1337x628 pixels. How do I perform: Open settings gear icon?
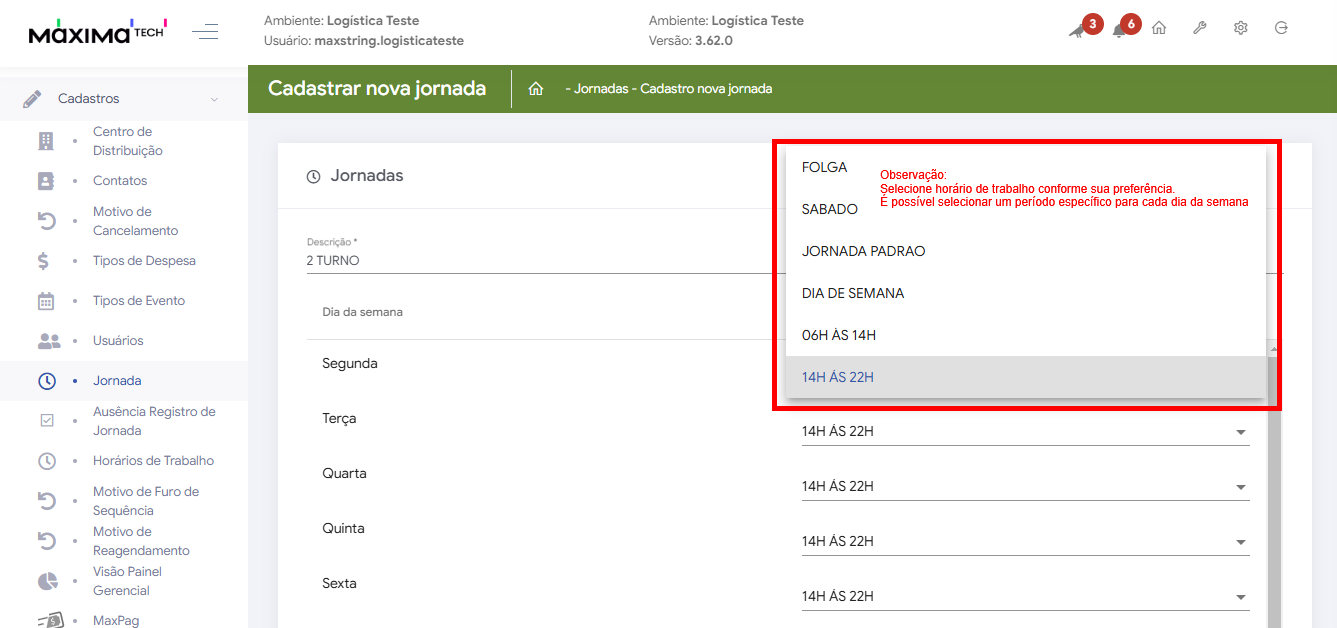pos(1241,28)
